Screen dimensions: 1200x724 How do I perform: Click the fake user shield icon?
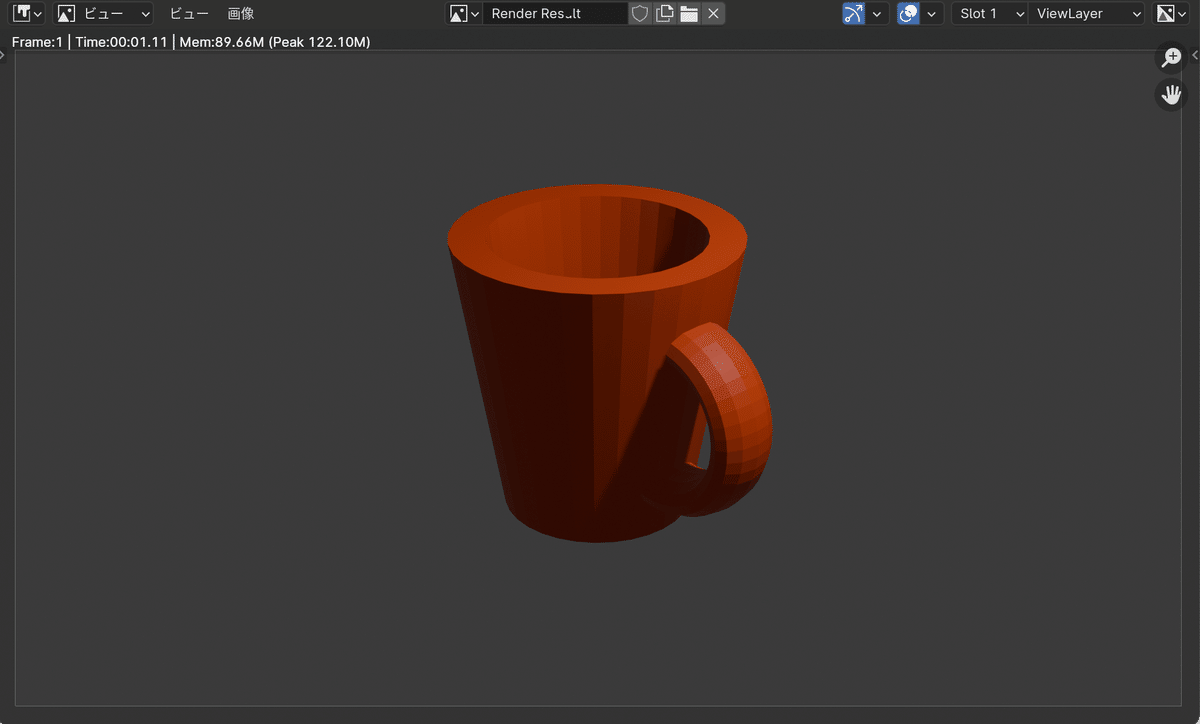tap(640, 14)
